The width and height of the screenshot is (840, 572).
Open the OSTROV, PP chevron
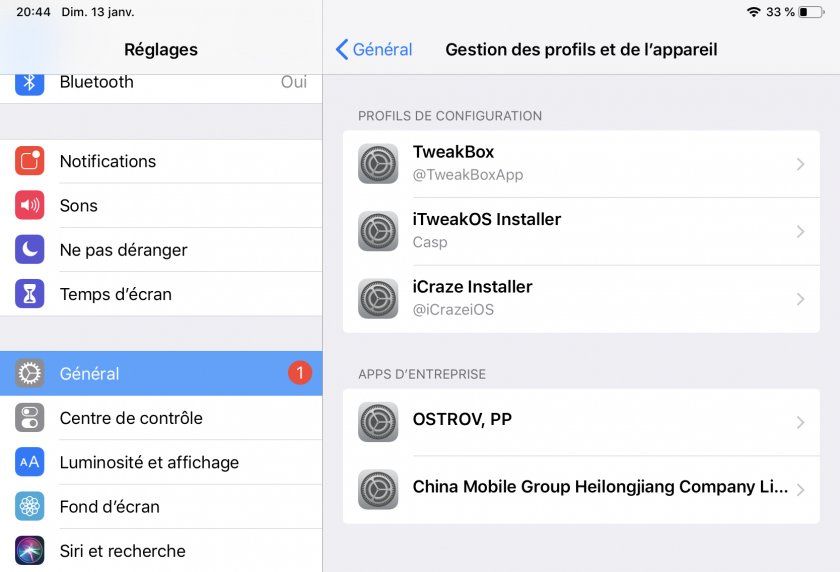[800, 422]
